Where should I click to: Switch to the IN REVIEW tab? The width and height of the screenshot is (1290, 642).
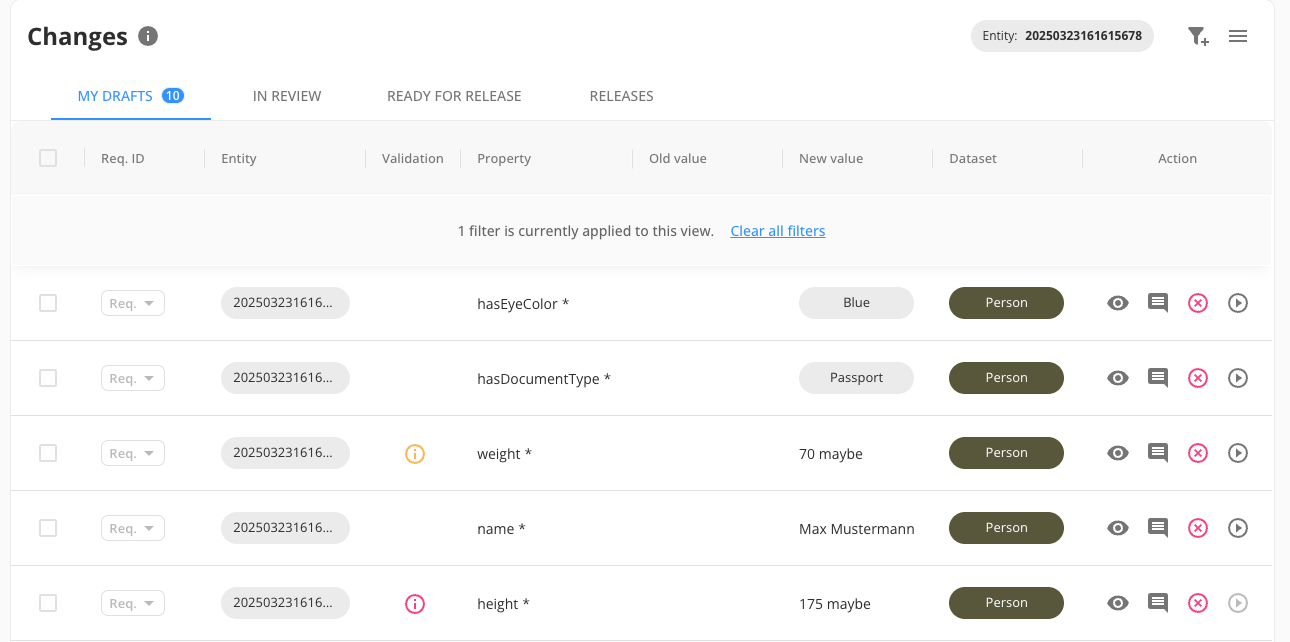[286, 96]
